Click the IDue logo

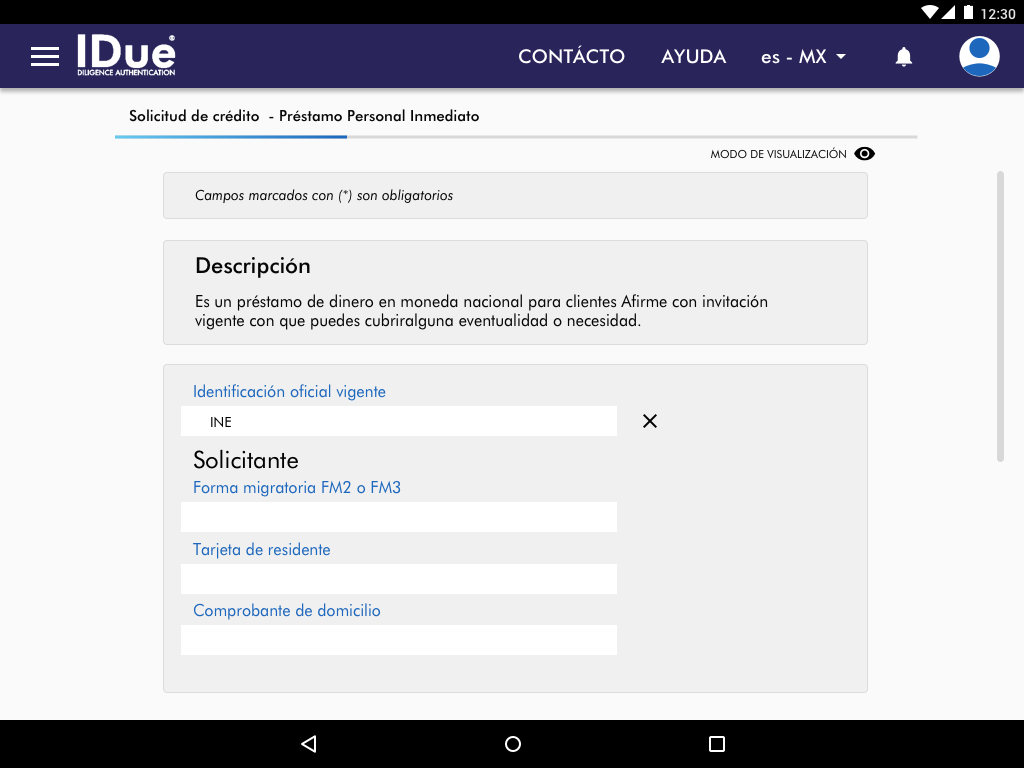[126, 56]
